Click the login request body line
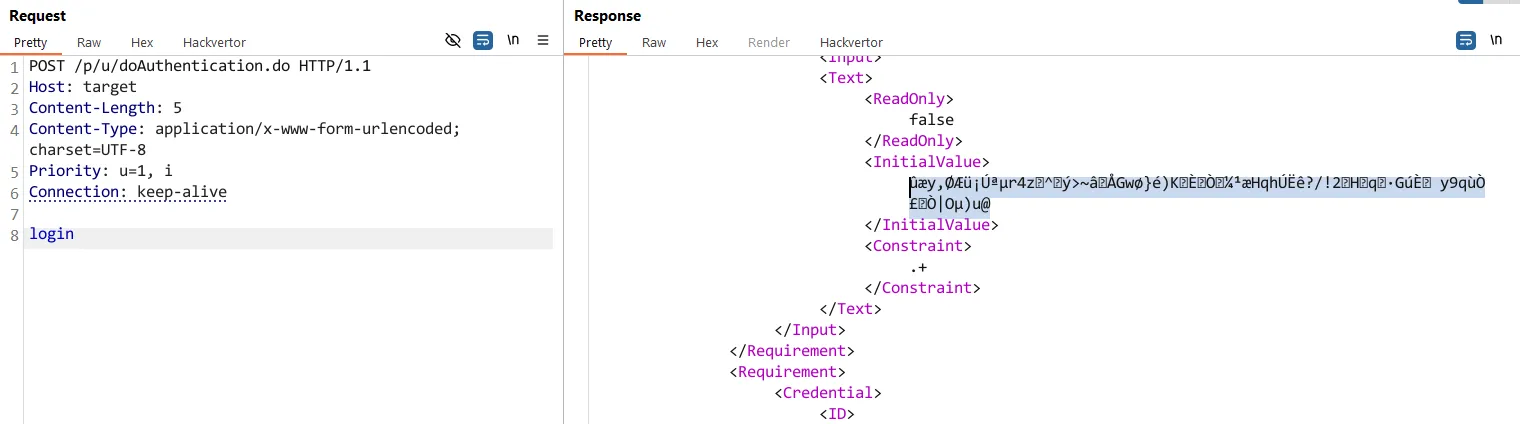This screenshot has height=424, width=1520. 290,236
